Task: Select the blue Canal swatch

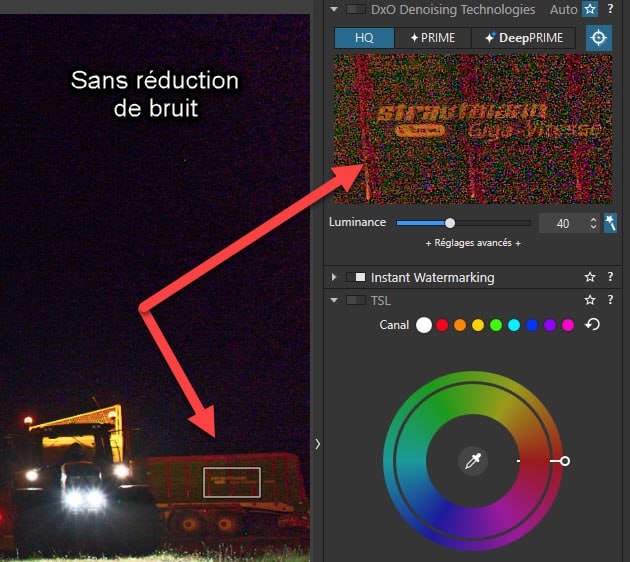Action: [x=532, y=325]
